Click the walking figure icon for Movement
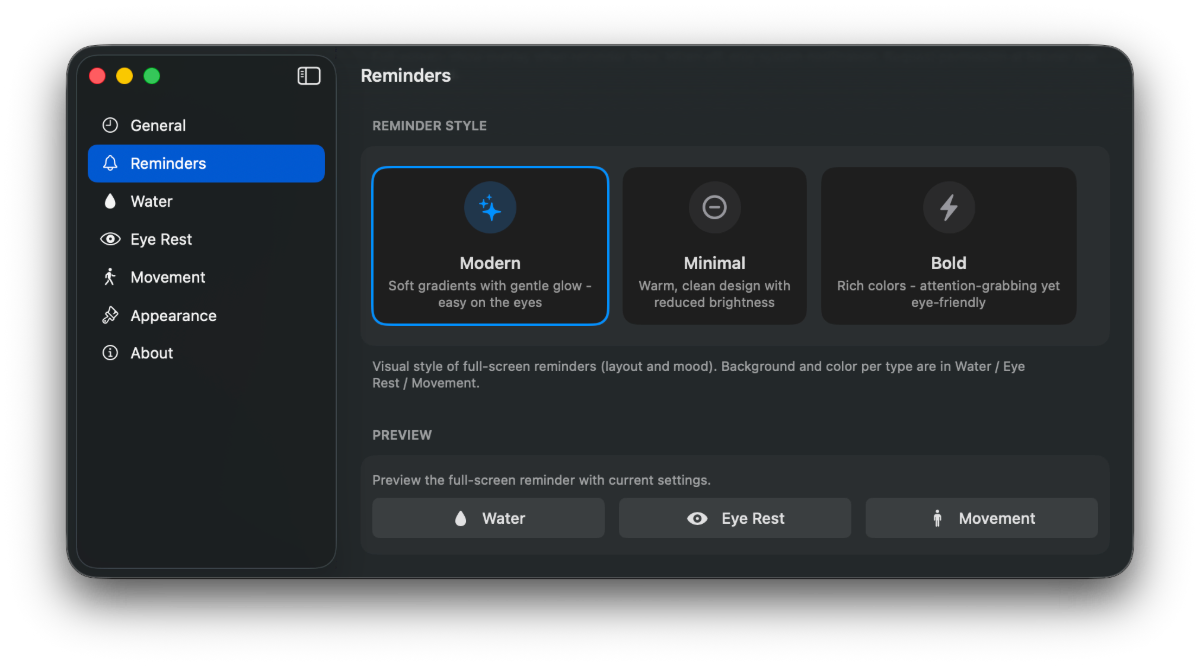This screenshot has height=666, width=1200. [110, 277]
